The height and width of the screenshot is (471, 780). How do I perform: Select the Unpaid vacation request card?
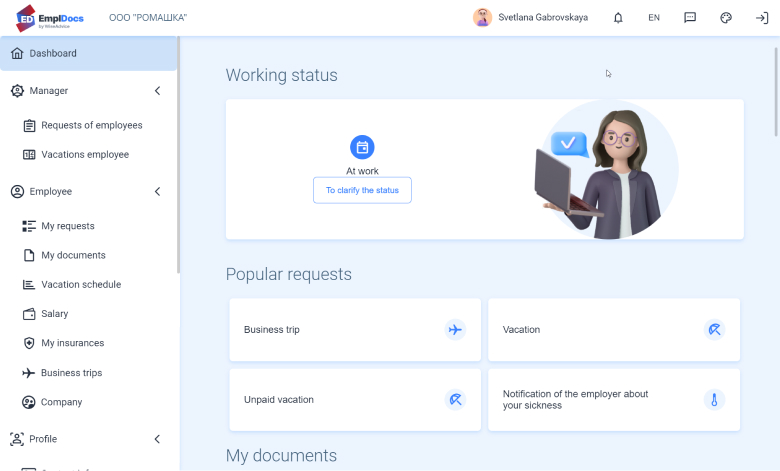(x=355, y=400)
